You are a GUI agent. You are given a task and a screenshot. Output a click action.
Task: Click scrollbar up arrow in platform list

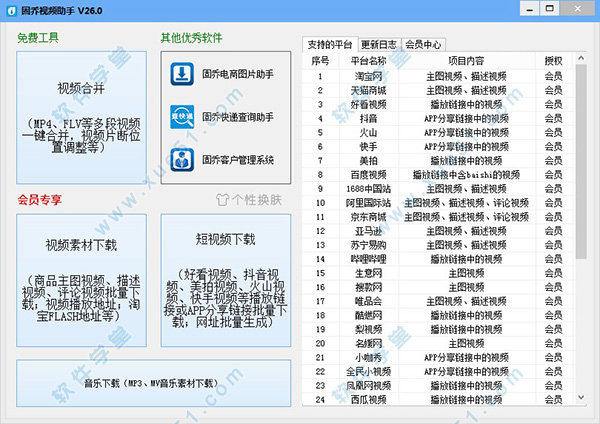click(581, 58)
